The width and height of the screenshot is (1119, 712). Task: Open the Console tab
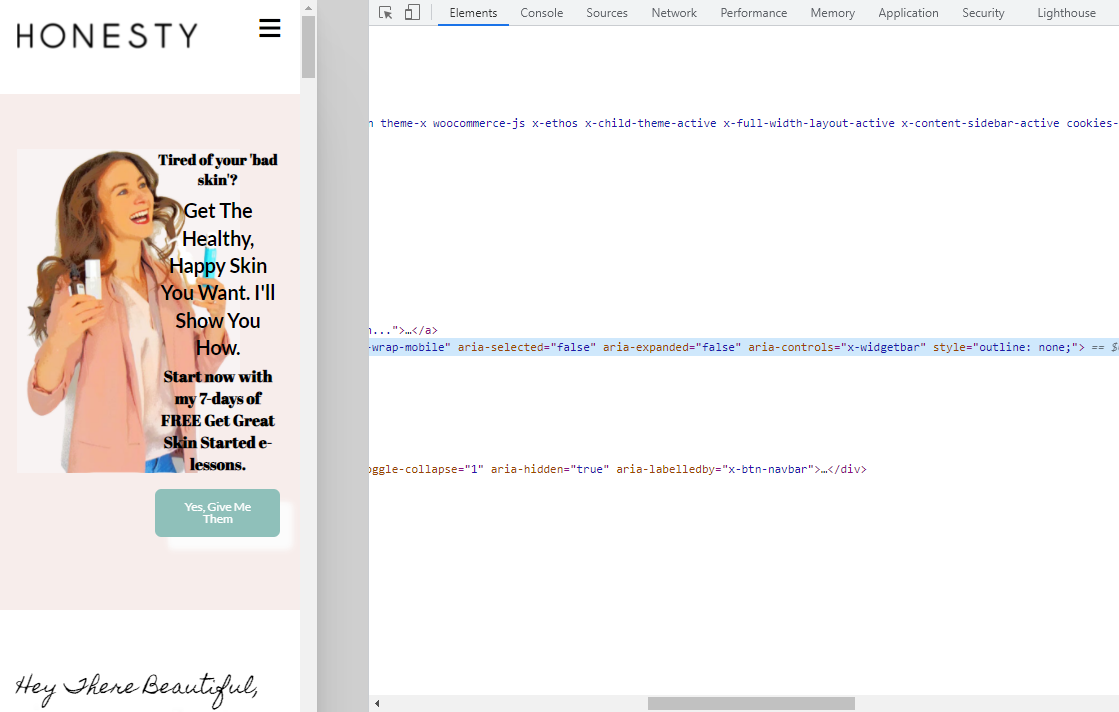coord(542,13)
